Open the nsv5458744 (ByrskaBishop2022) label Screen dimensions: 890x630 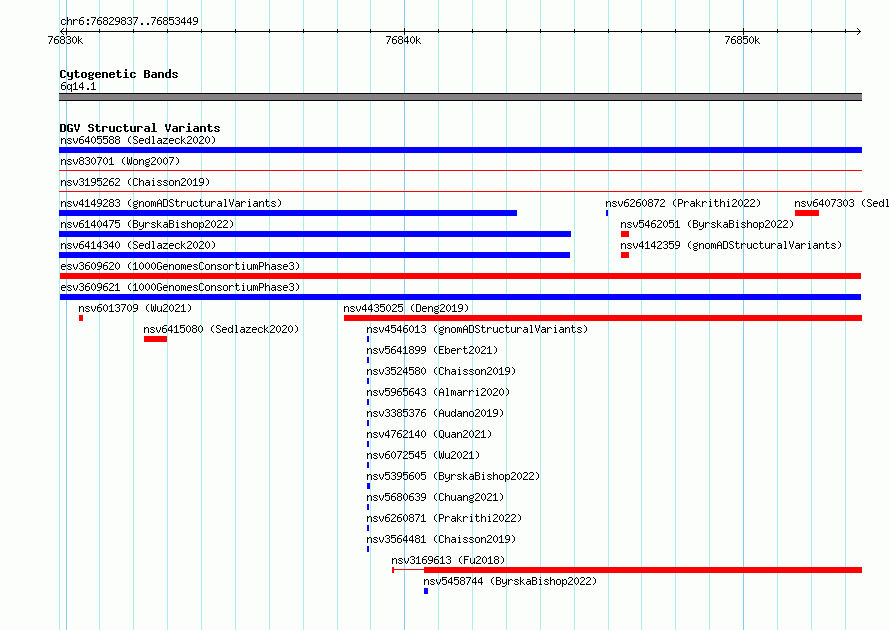pyautogui.click(x=510, y=581)
